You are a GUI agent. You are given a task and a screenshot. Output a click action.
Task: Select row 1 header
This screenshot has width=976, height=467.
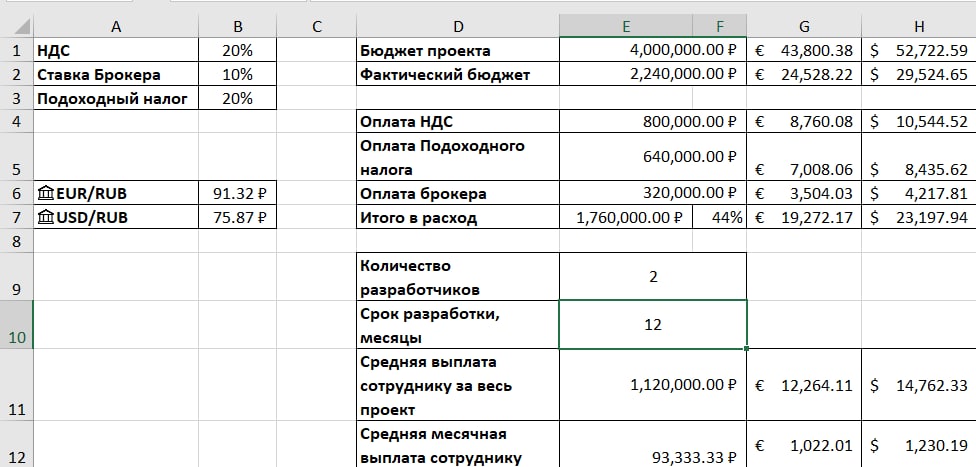17,50
